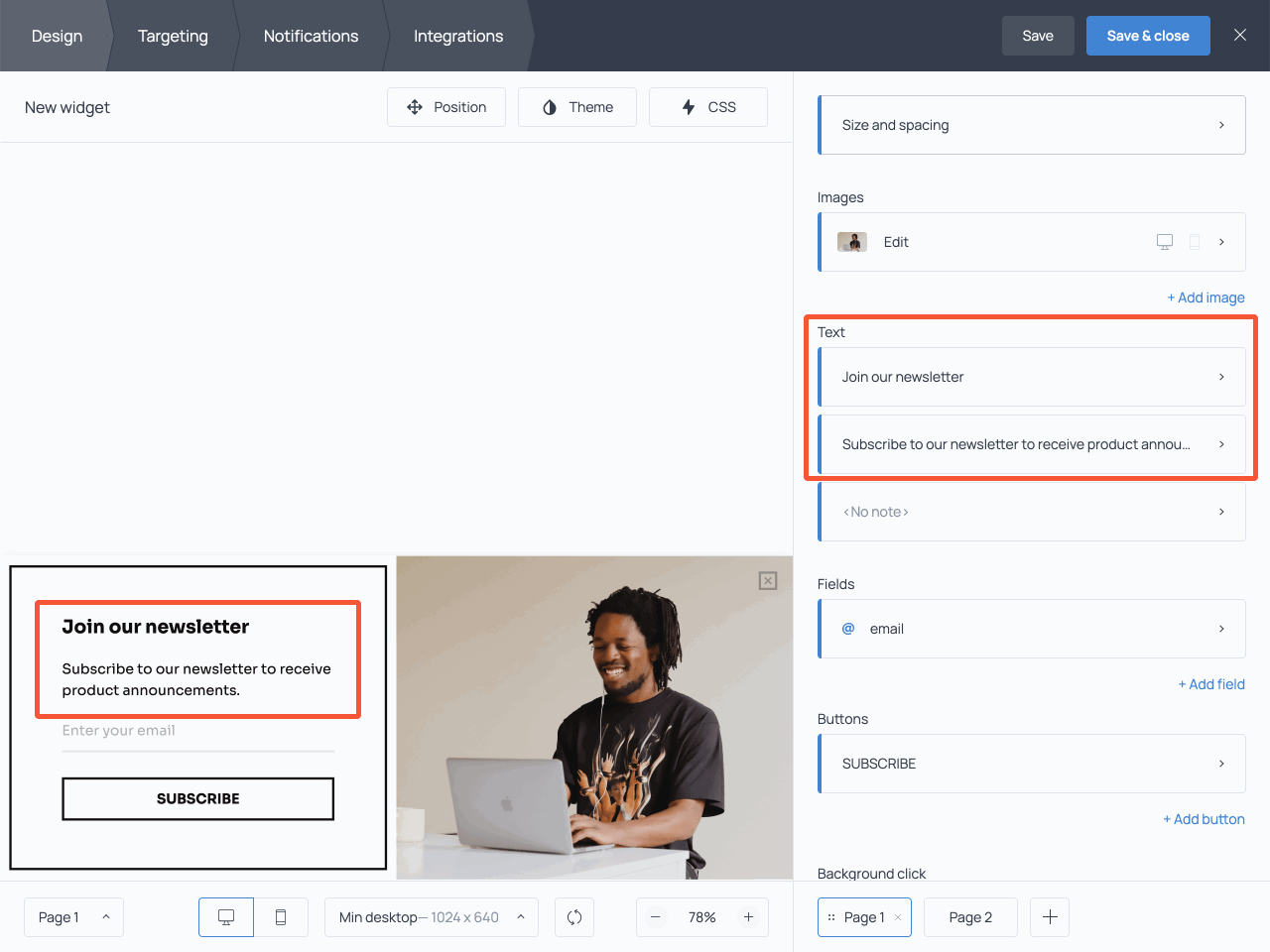Screen dimensions: 1270x952
Task: Click the Save & close button
Action: (1148, 36)
